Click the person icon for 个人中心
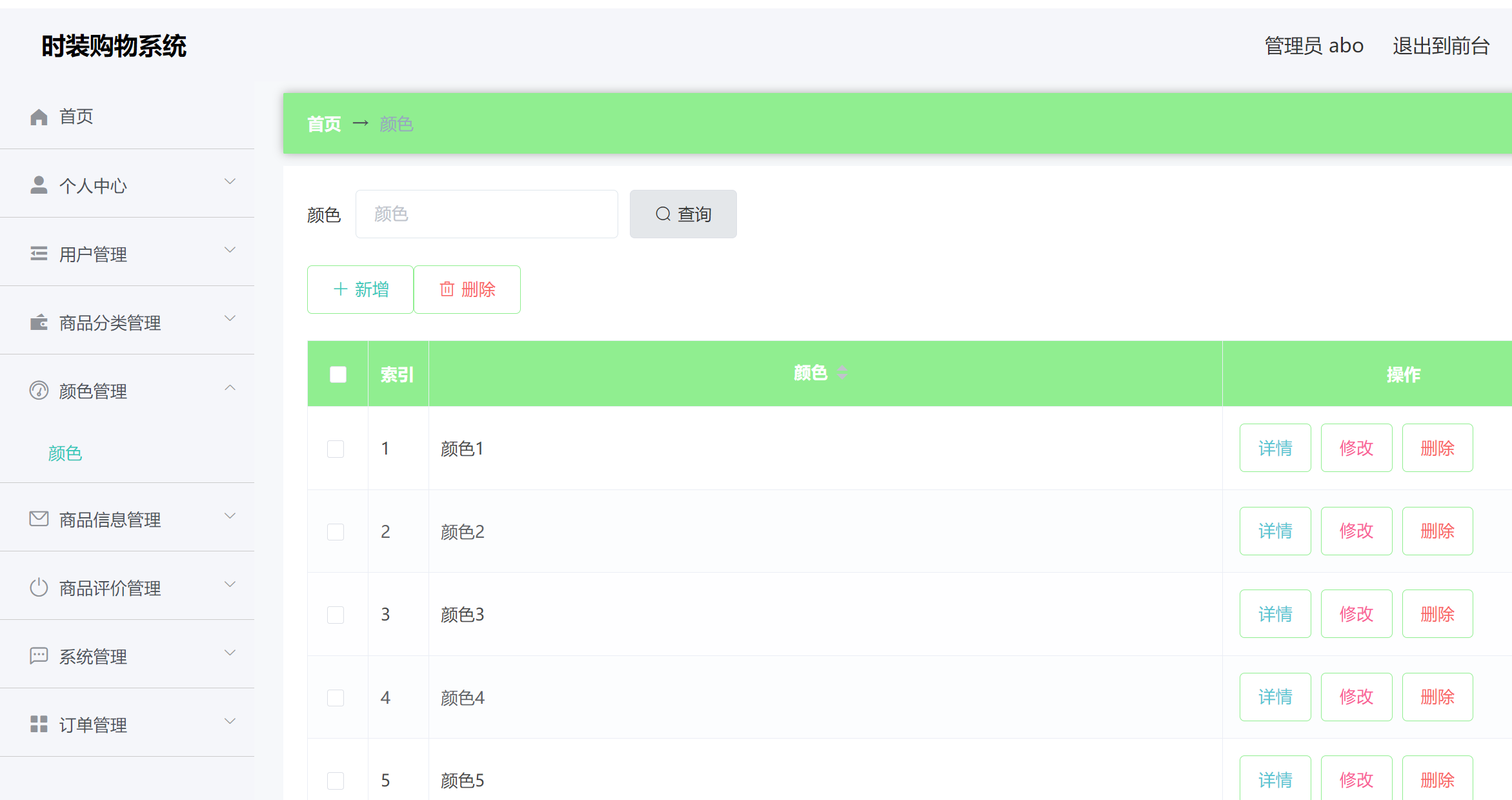1512x800 pixels. pos(39,185)
